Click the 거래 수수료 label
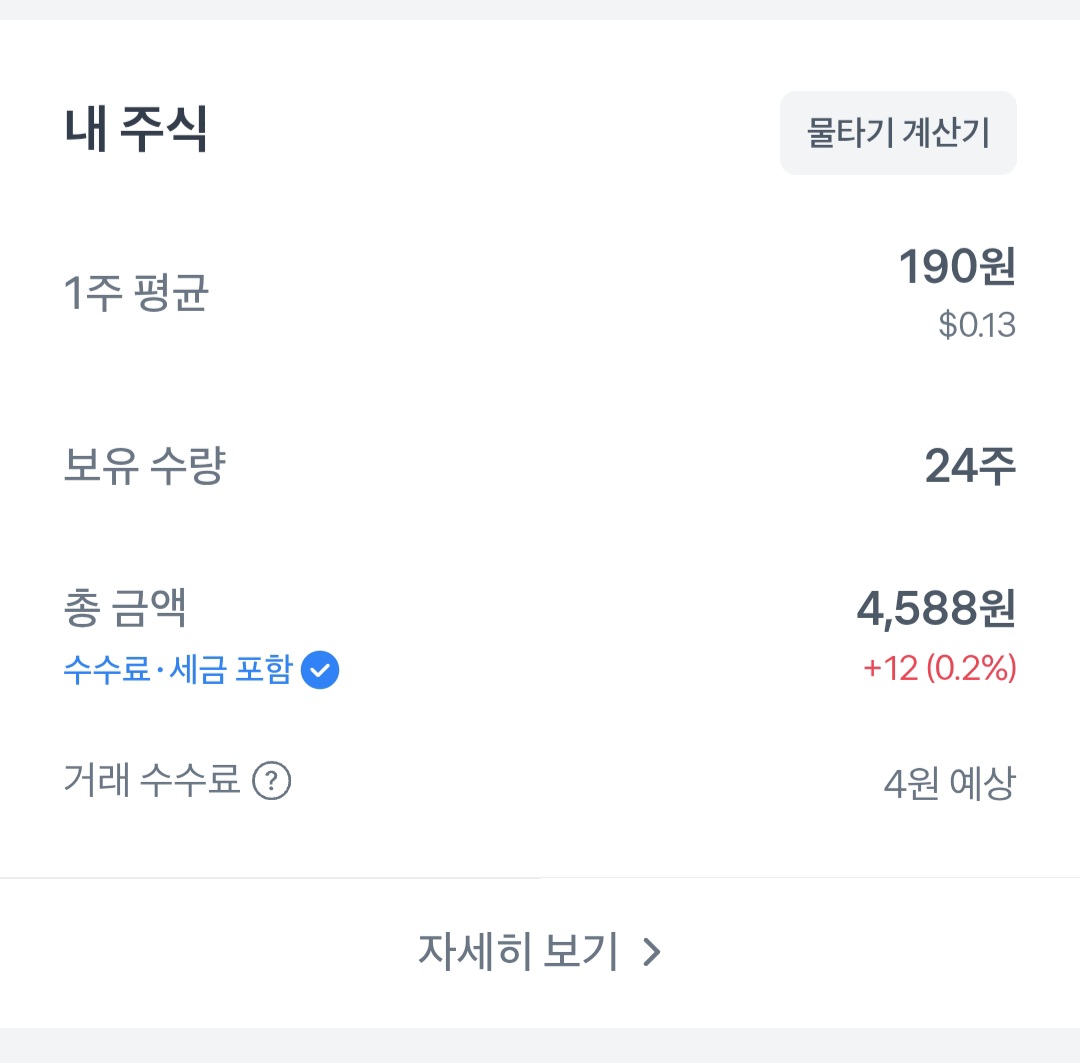 click(x=152, y=781)
